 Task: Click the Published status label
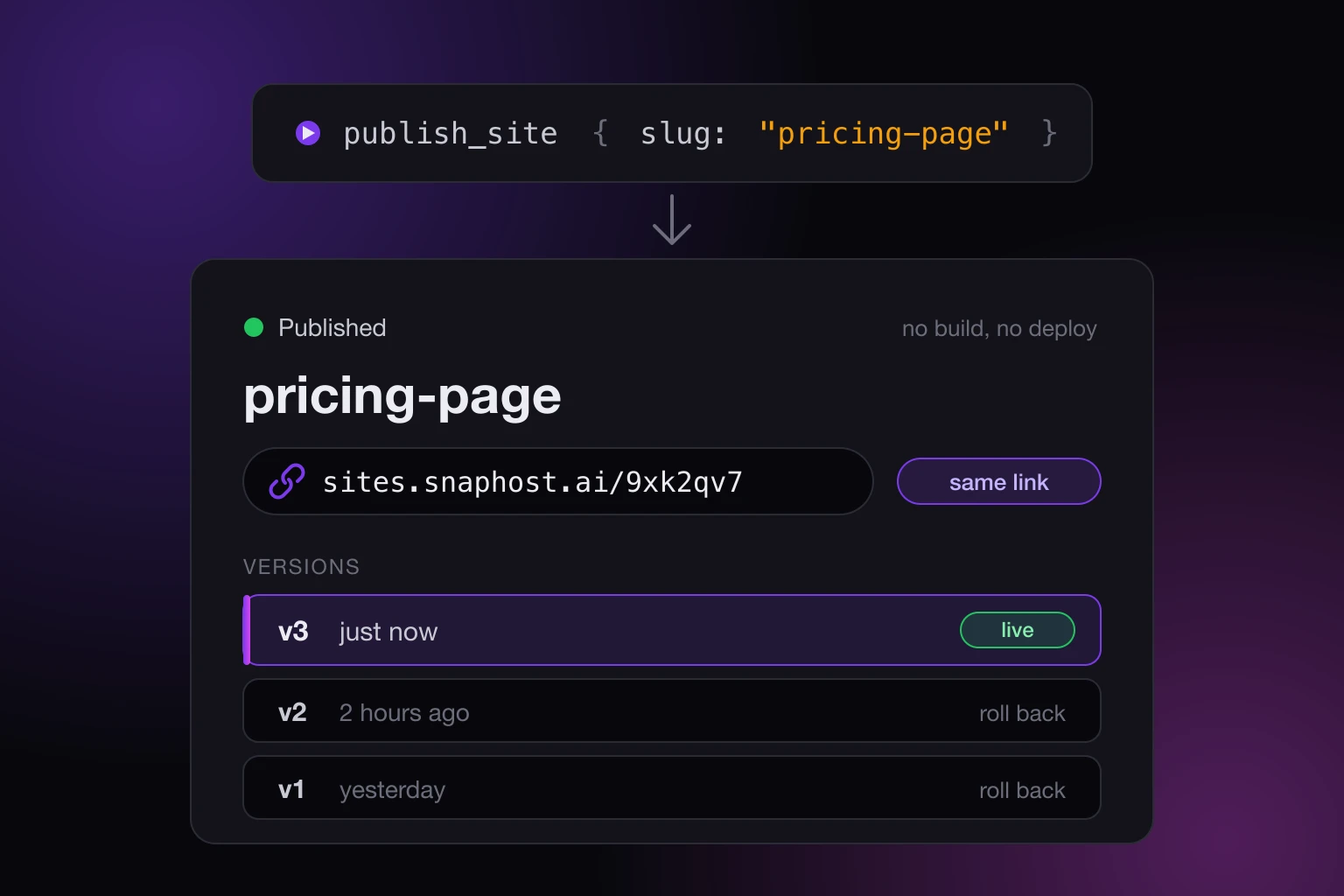332,327
